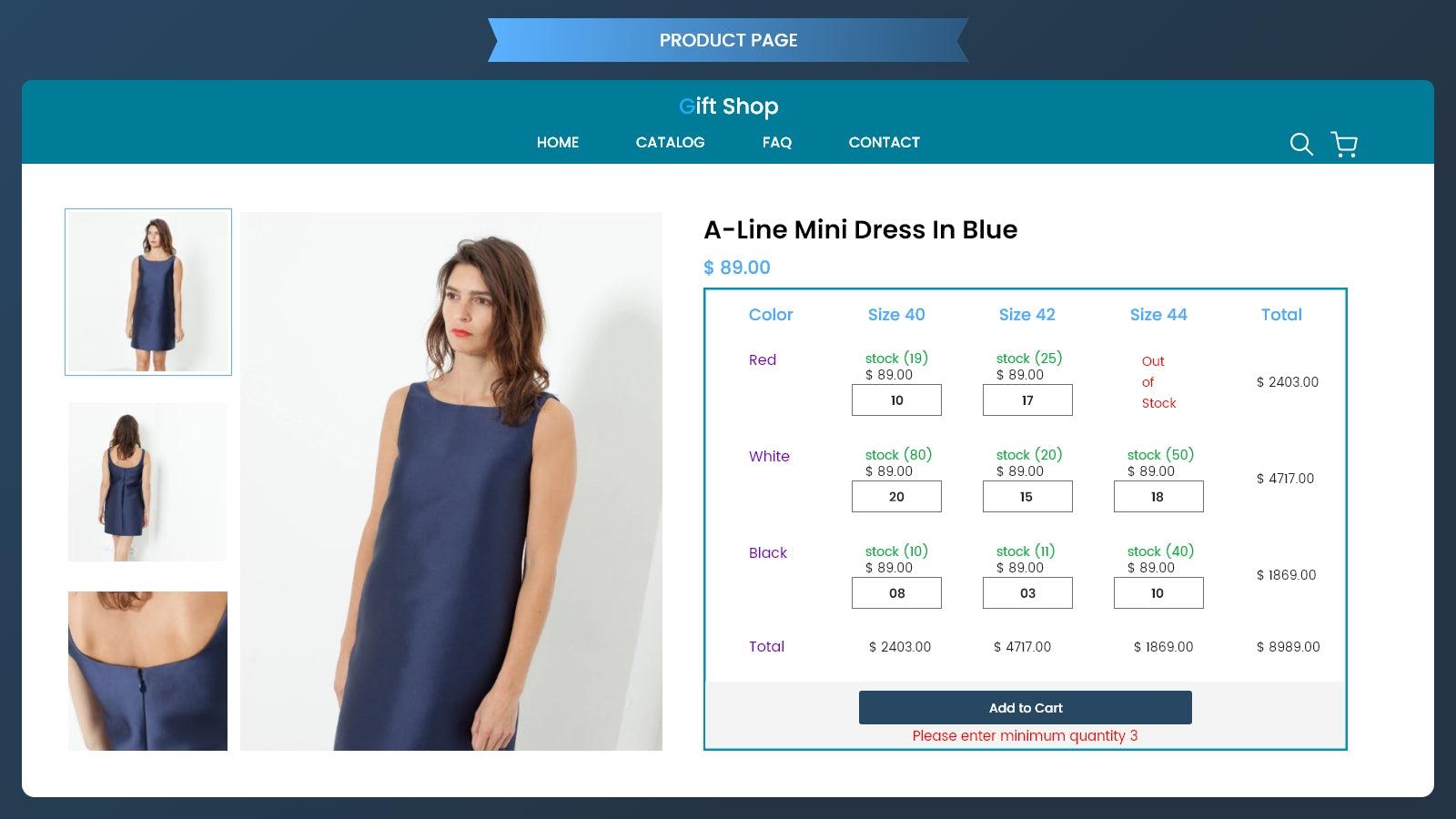This screenshot has width=1456, height=819.
Task: Edit Red Size 42 quantity field
Action: coord(1027,400)
